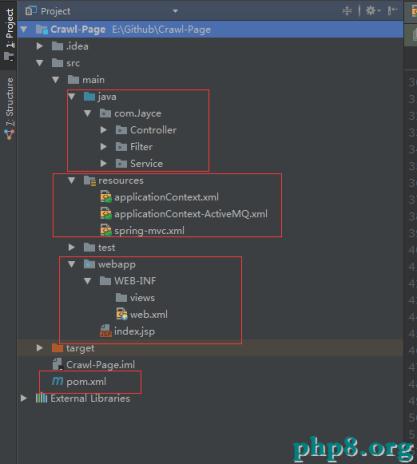Expand the .idea folder arrow
The width and height of the screenshot is (417, 464).
39,46
